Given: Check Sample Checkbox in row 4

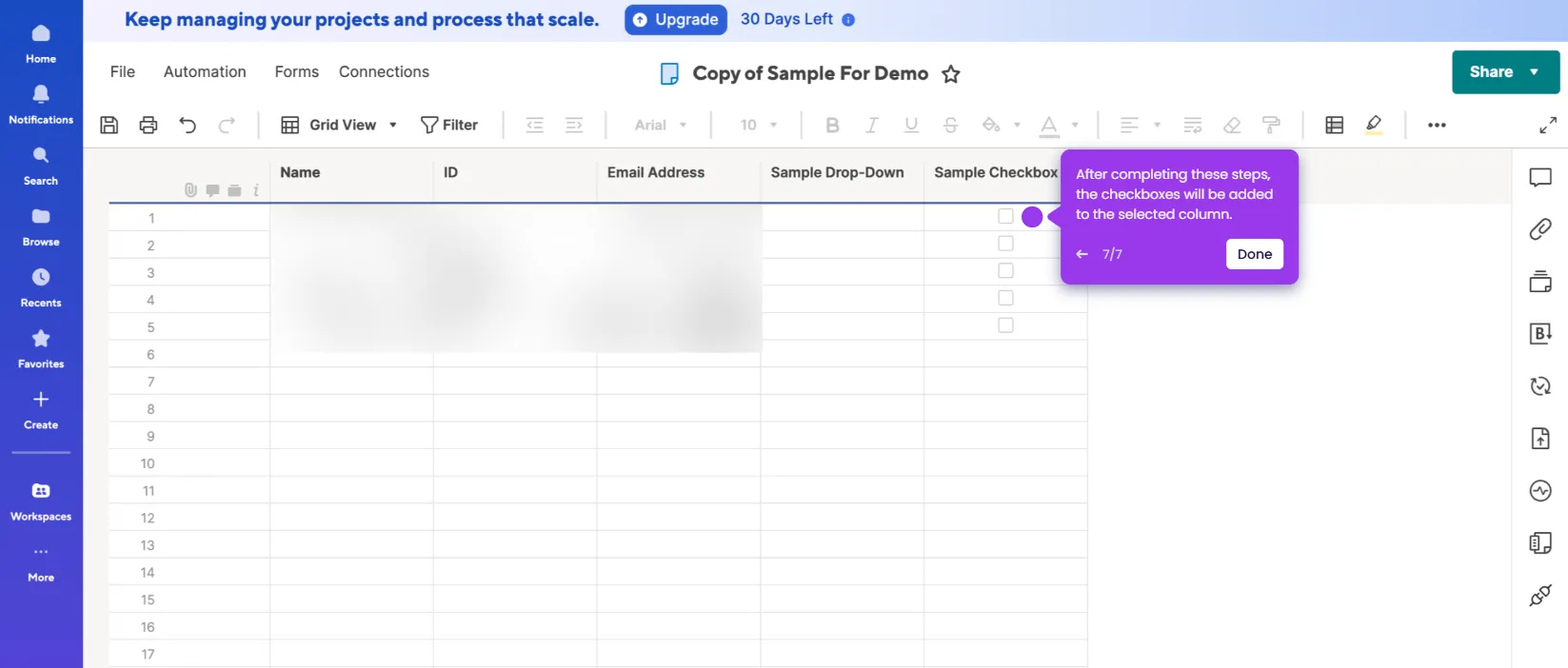Looking at the screenshot, I should 1005,298.
